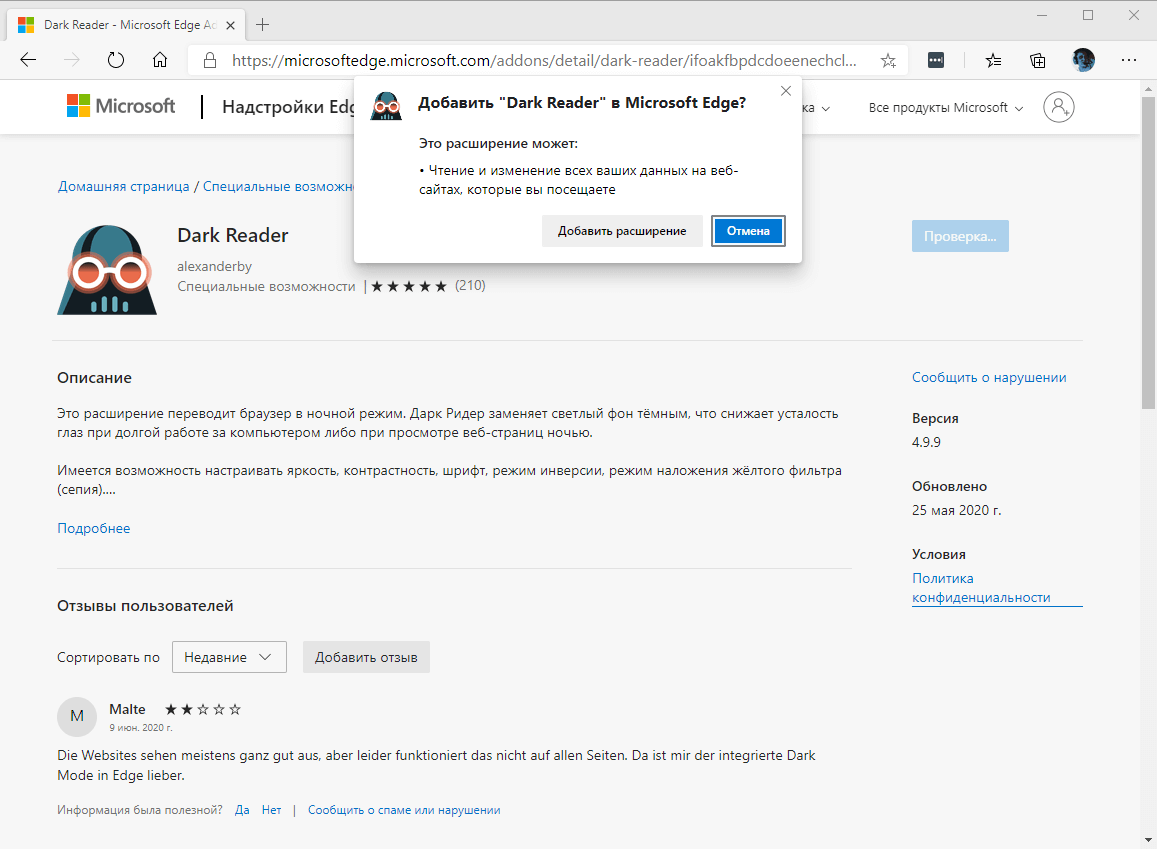Open Специальные возможности breadcrumb link
The width and height of the screenshot is (1157, 849).
(x=278, y=187)
